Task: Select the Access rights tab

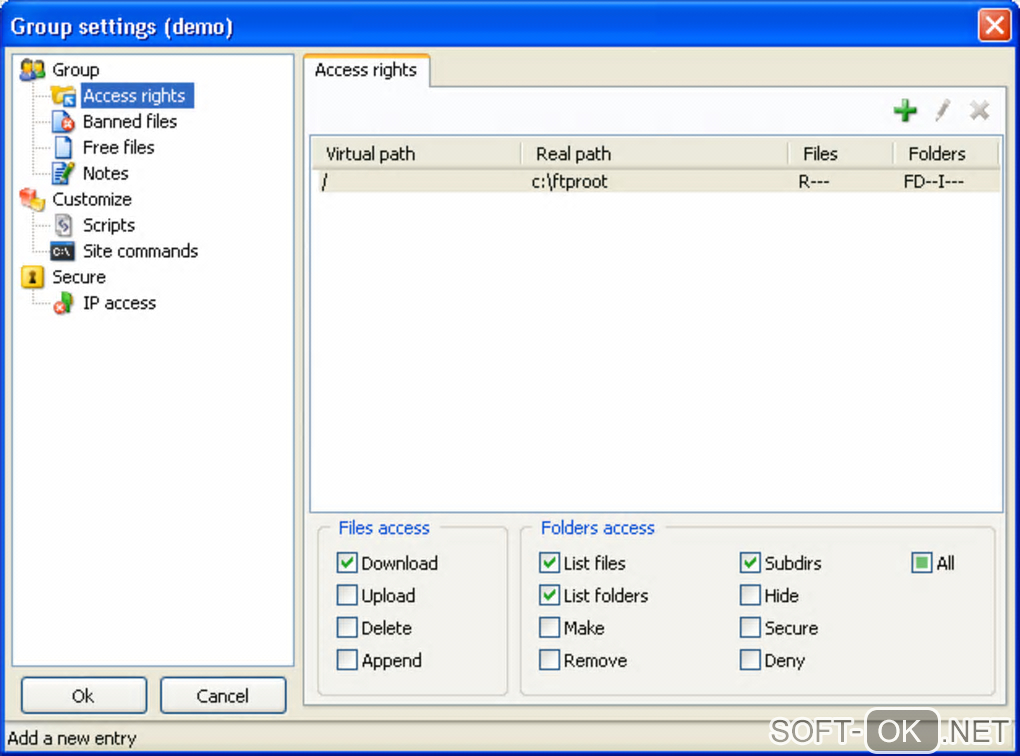Action: (x=366, y=70)
